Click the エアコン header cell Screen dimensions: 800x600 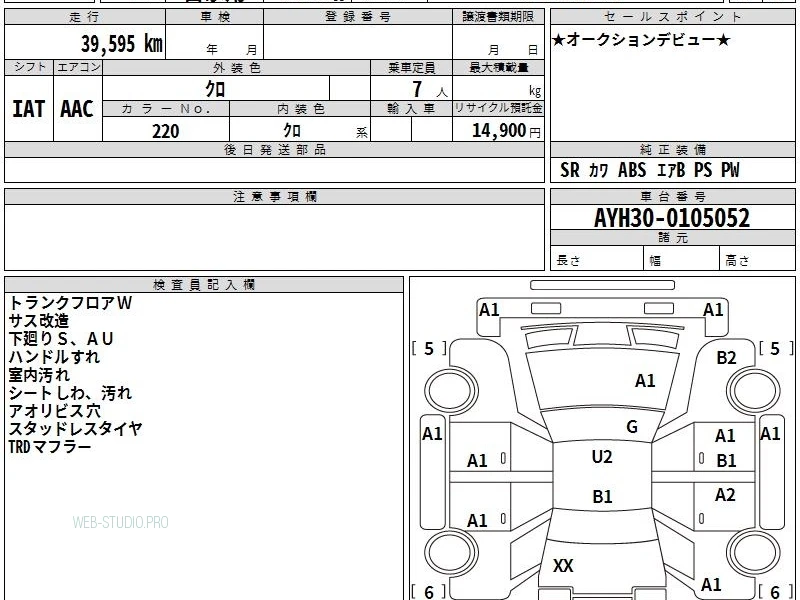coord(79,67)
